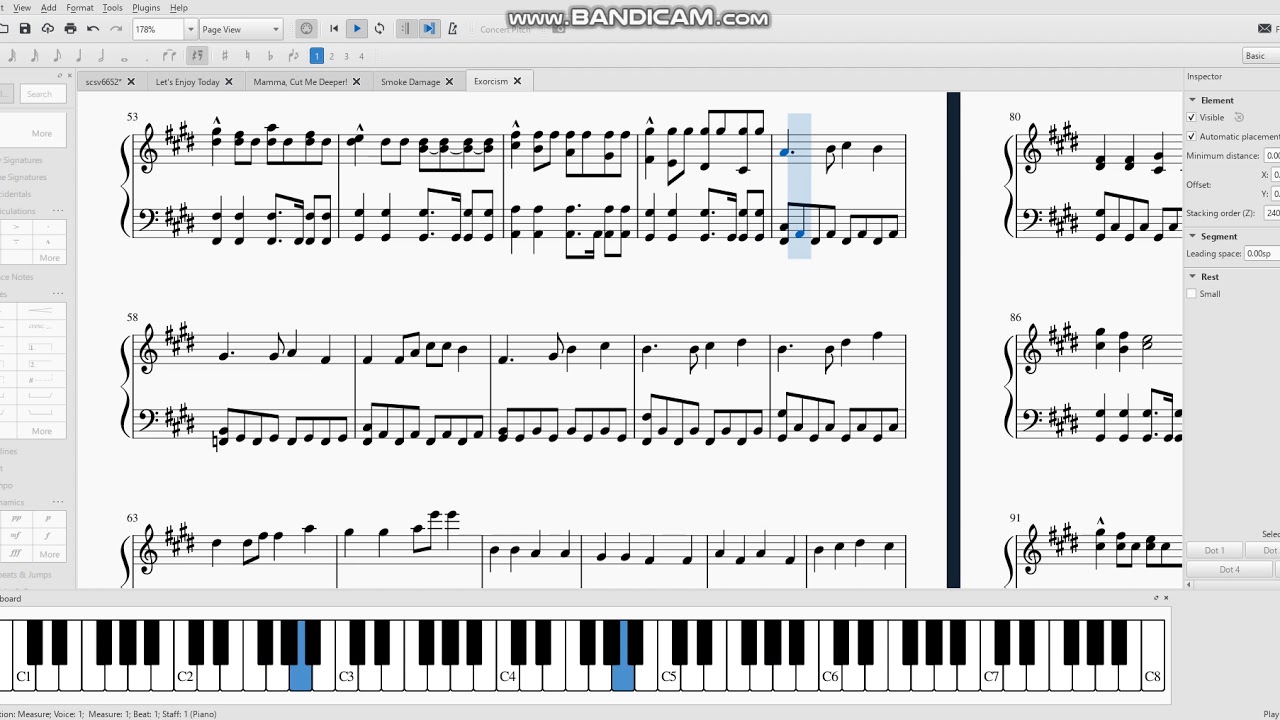
Task: Click the flip direction icon
Action: pos(293,56)
